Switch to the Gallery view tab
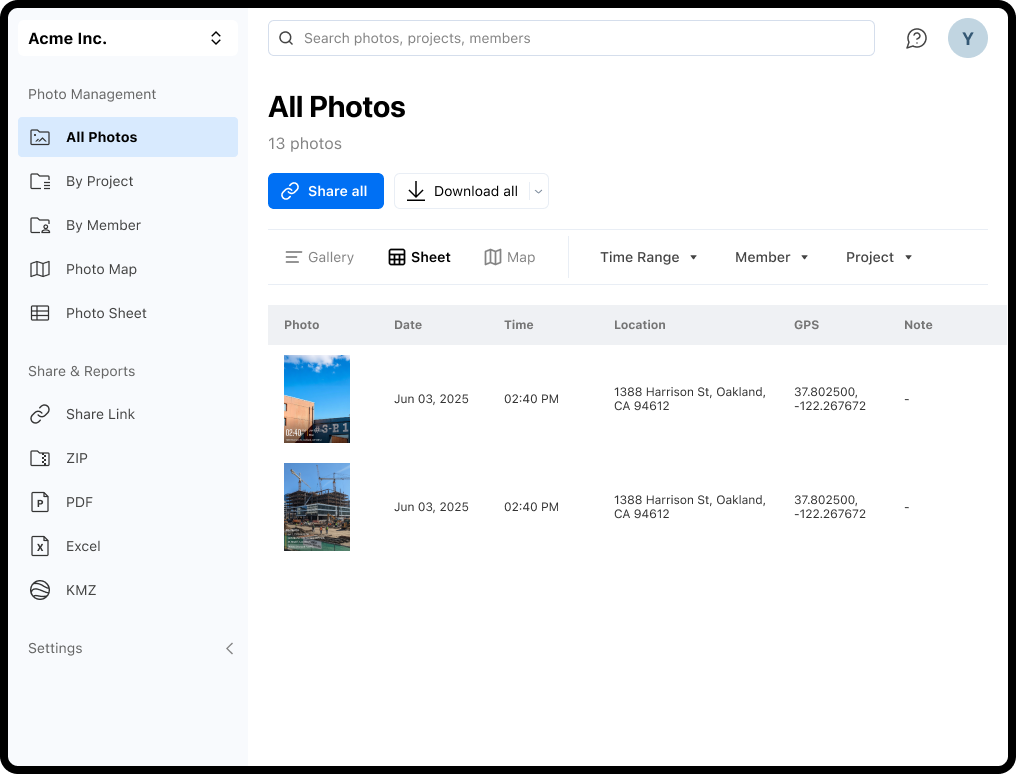Screen dimensions: 1016x774 tap(319, 258)
